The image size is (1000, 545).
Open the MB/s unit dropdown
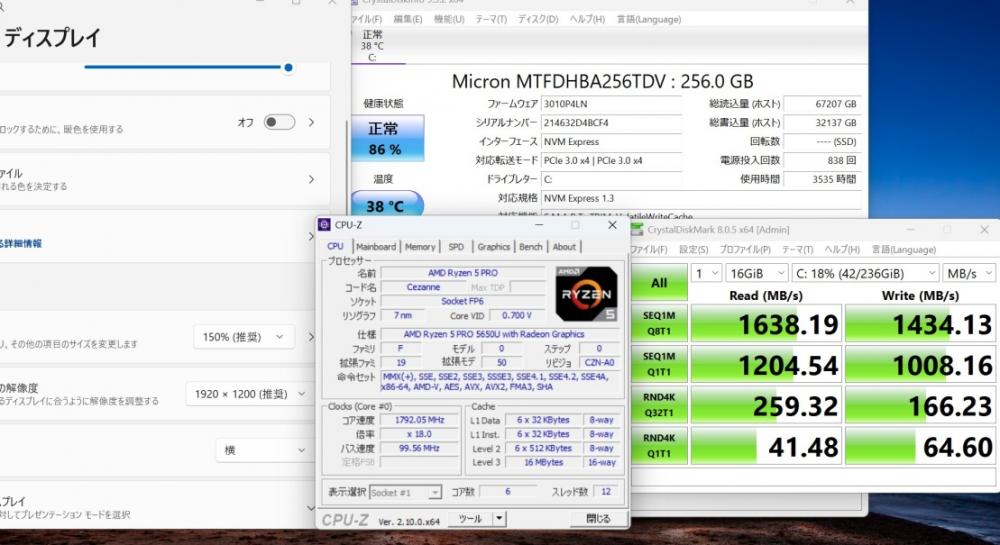click(x=969, y=273)
